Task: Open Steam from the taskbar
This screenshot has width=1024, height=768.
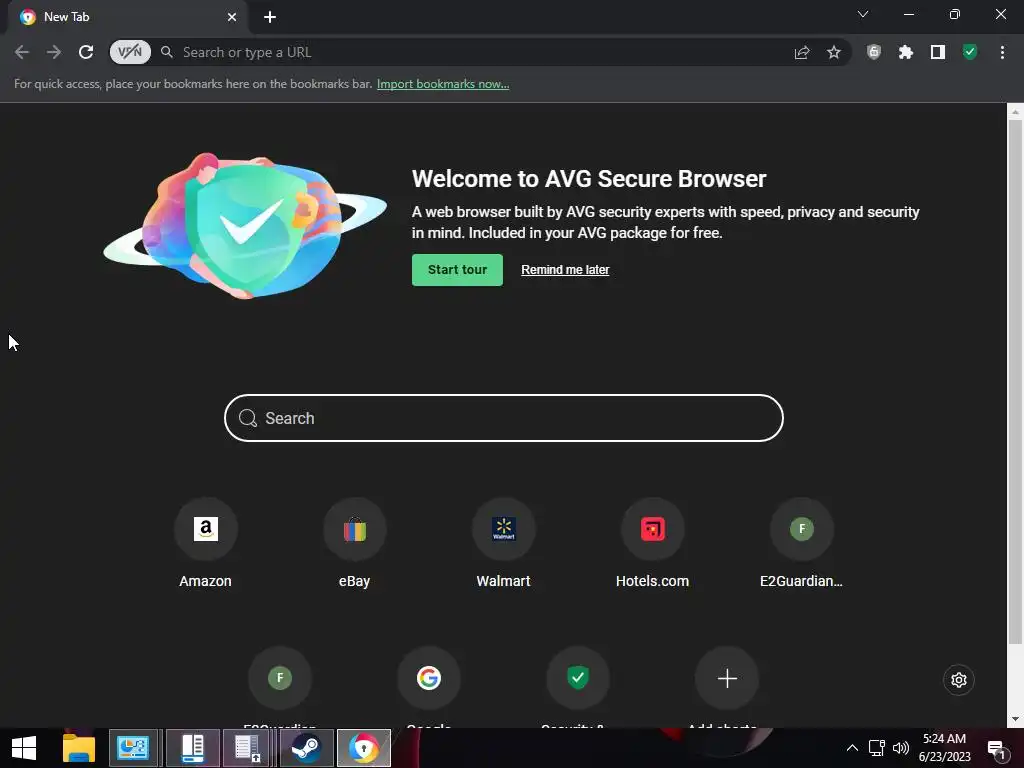Action: 306,748
